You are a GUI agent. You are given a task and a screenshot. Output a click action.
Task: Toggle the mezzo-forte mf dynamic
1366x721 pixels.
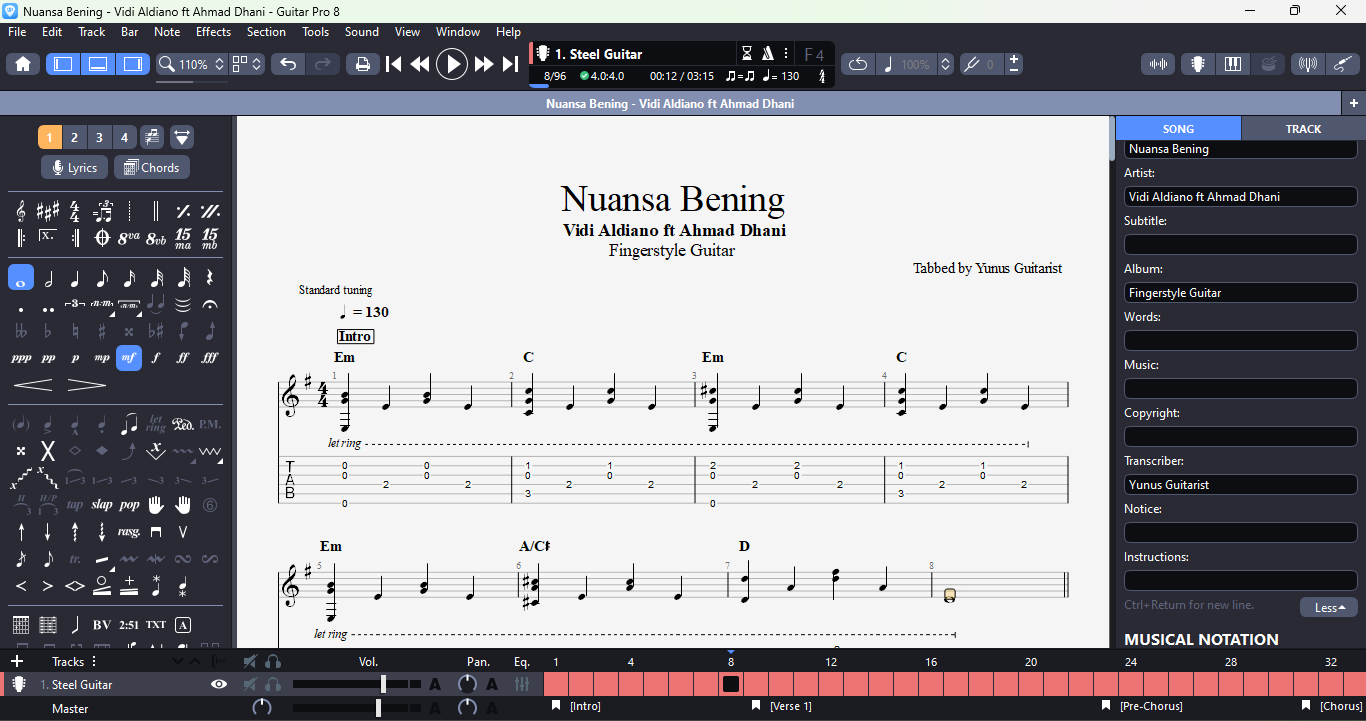click(x=129, y=358)
